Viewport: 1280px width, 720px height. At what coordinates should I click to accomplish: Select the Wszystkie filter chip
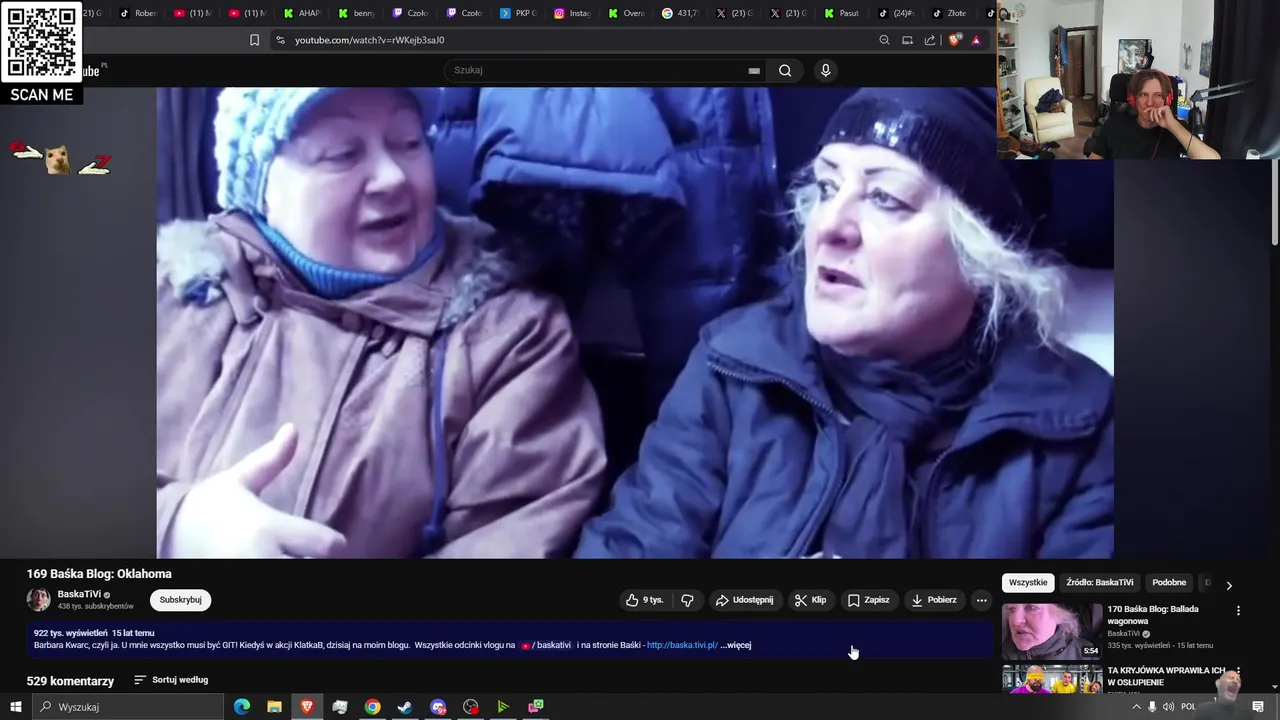[x=1028, y=583]
